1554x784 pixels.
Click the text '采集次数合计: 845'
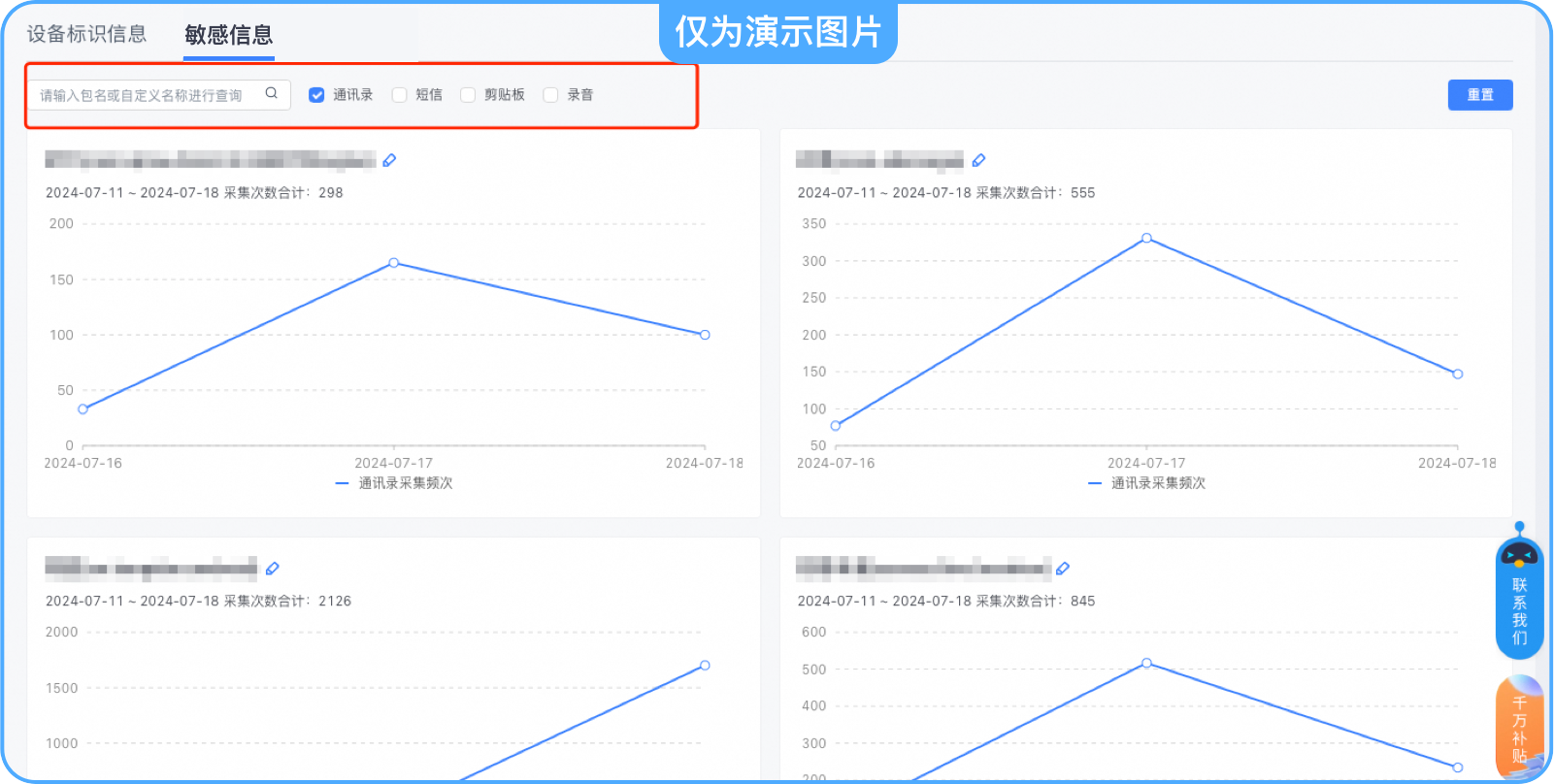(1036, 602)
